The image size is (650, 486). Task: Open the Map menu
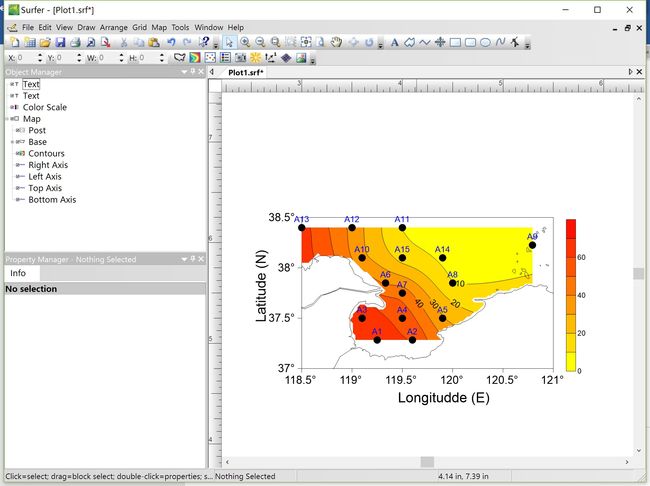point(159,27)
